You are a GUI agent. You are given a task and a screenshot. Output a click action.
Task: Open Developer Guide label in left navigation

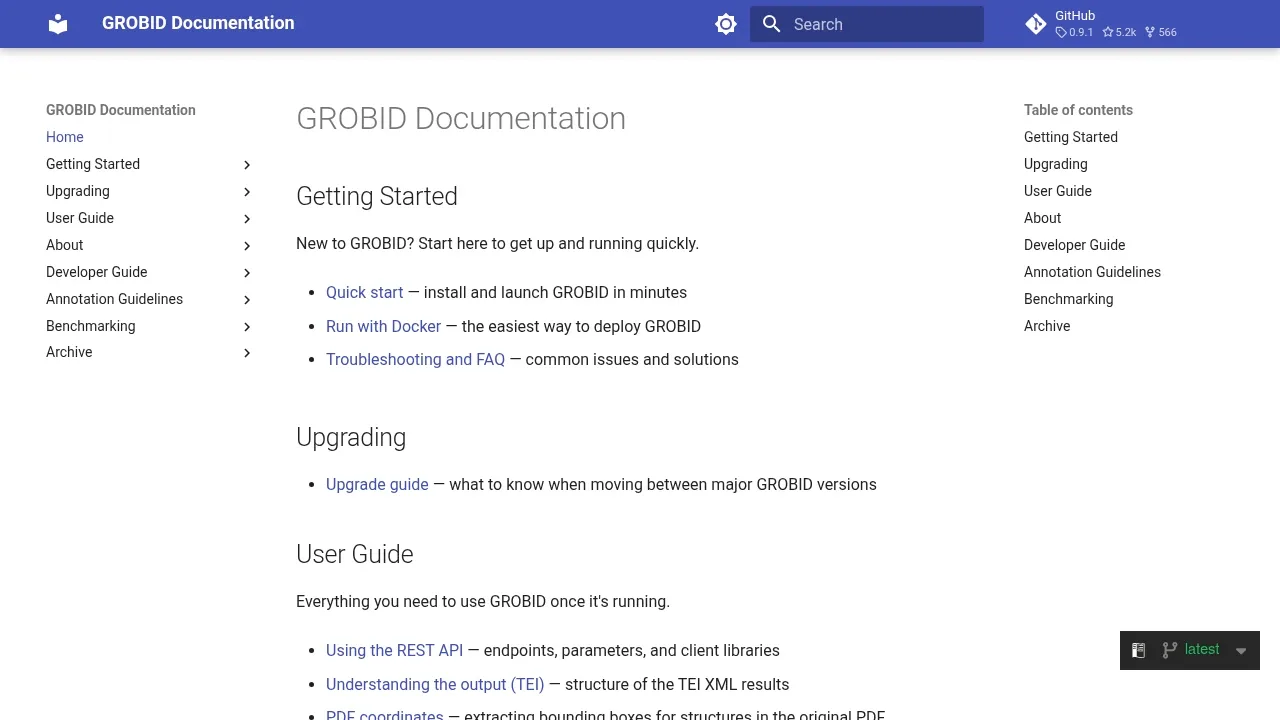[96, 272]
